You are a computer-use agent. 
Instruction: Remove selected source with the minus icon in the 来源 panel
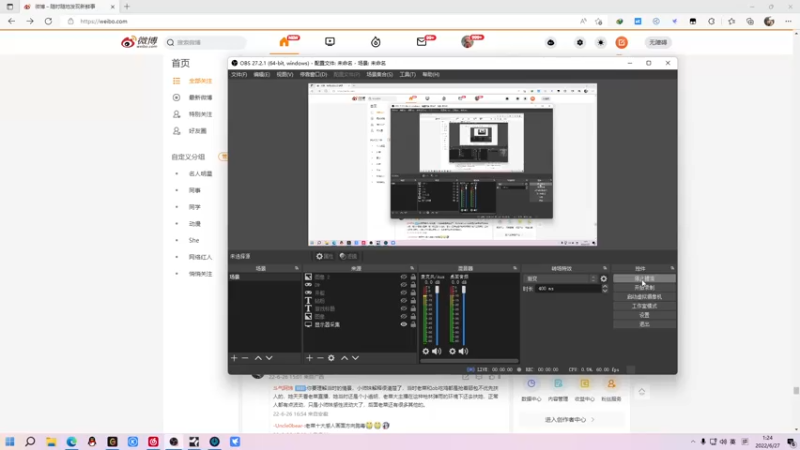[x=320, y=358]
